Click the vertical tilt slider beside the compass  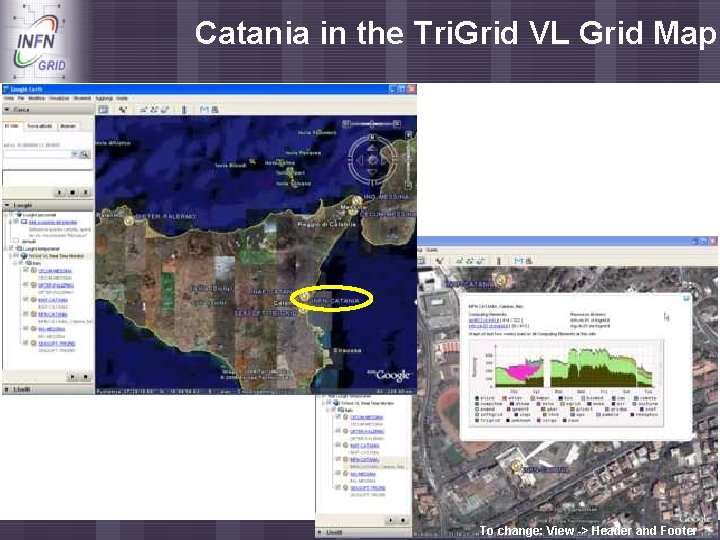point(408,159)
